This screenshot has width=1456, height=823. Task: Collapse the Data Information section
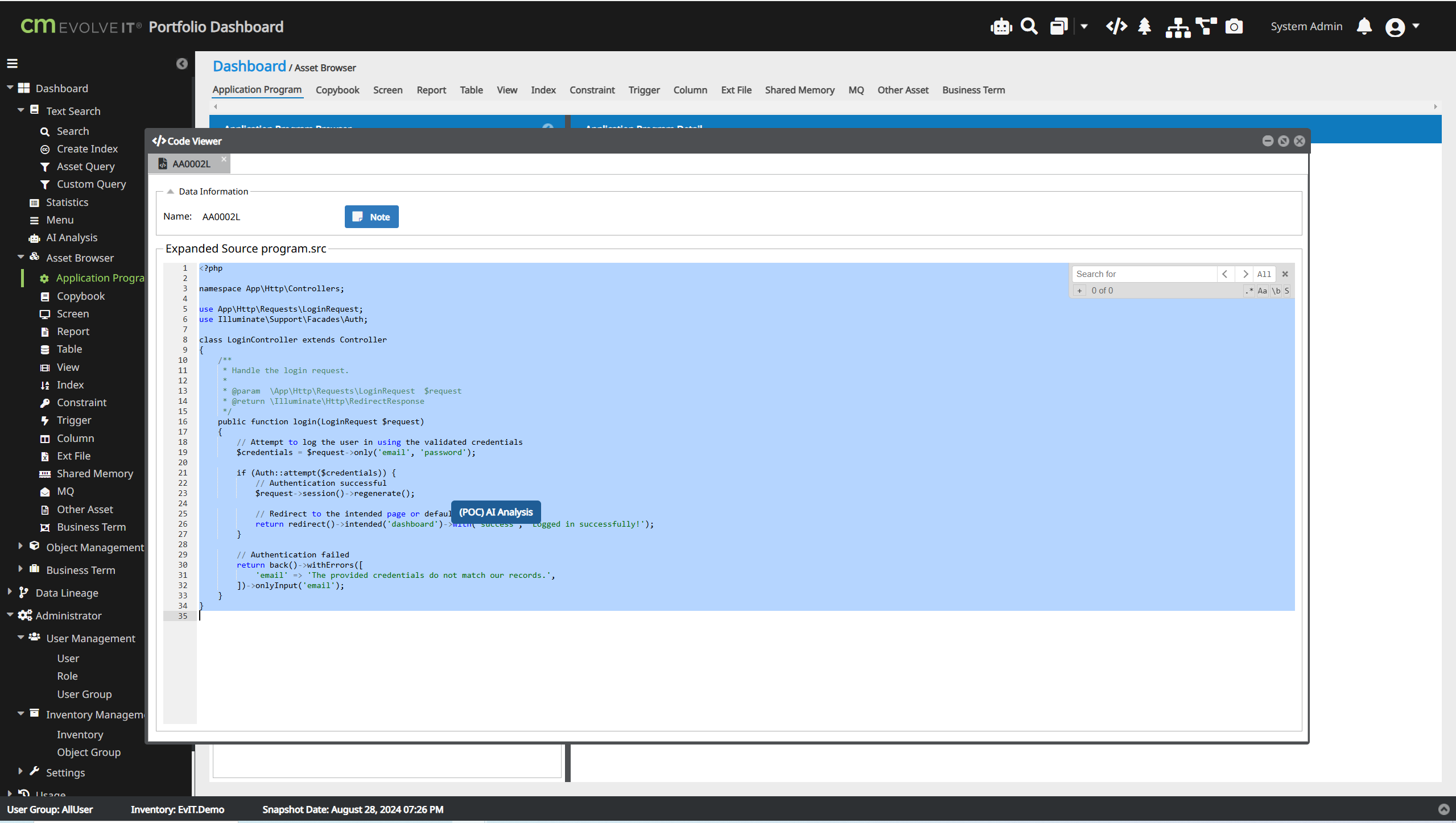click(170, 191)
